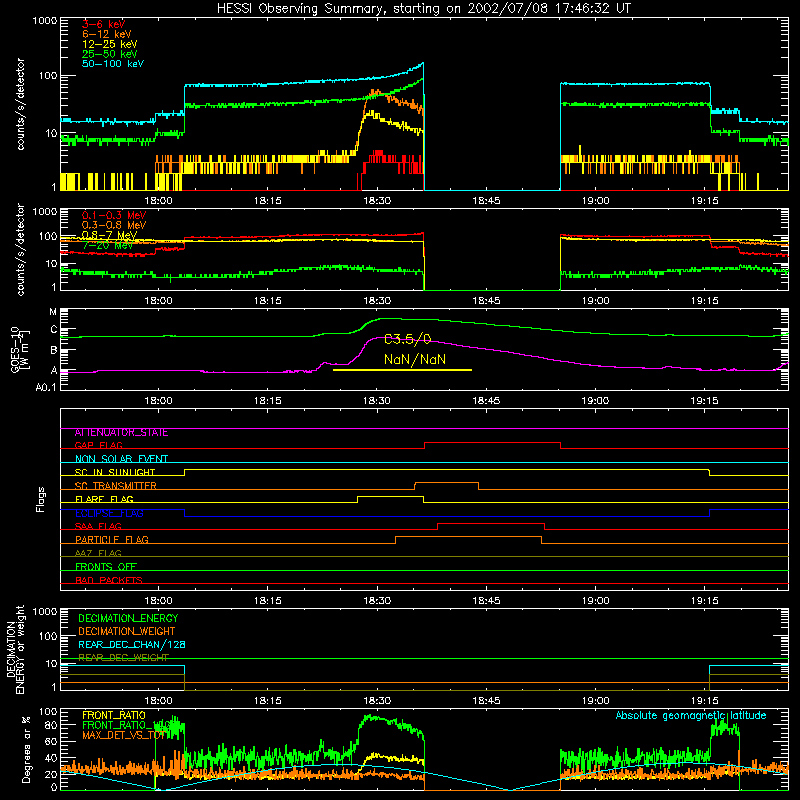The width and height of the screenshot is (800, 800).
Task: Click the C3.5/0 flare class annotation
Action: coord(407,339)
